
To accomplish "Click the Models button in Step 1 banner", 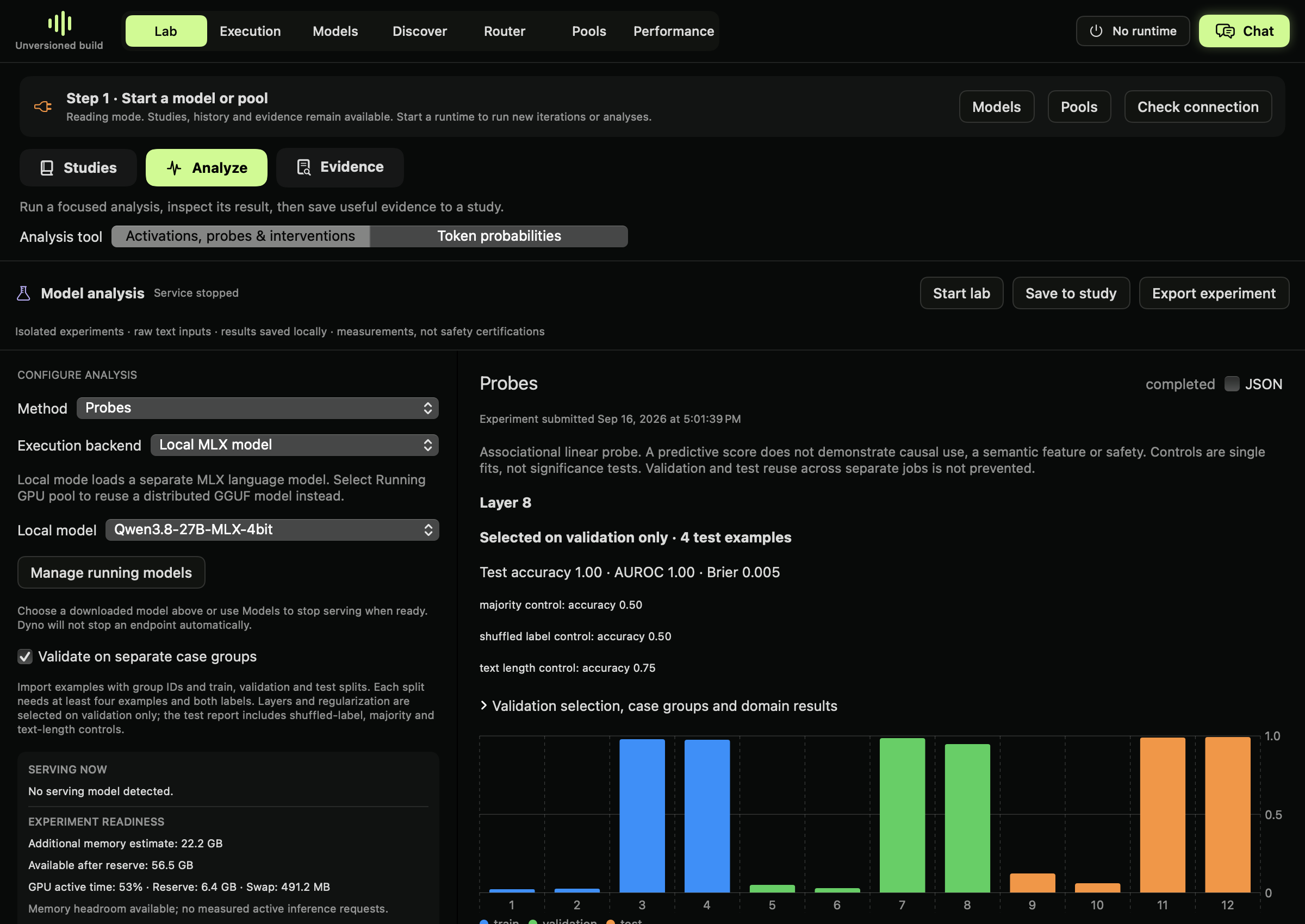I will click(997, 107).
